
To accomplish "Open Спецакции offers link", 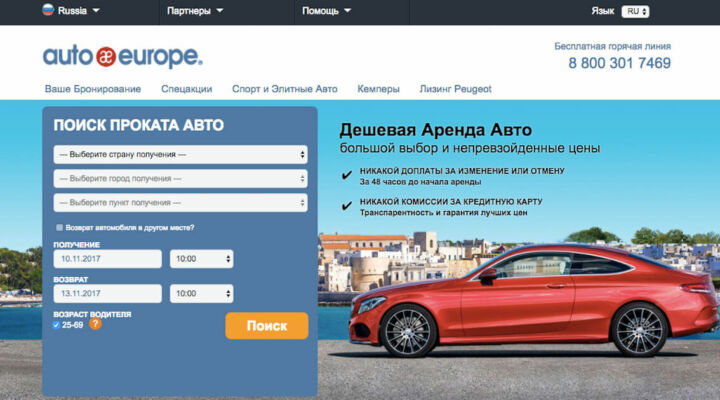I will 186,89.
